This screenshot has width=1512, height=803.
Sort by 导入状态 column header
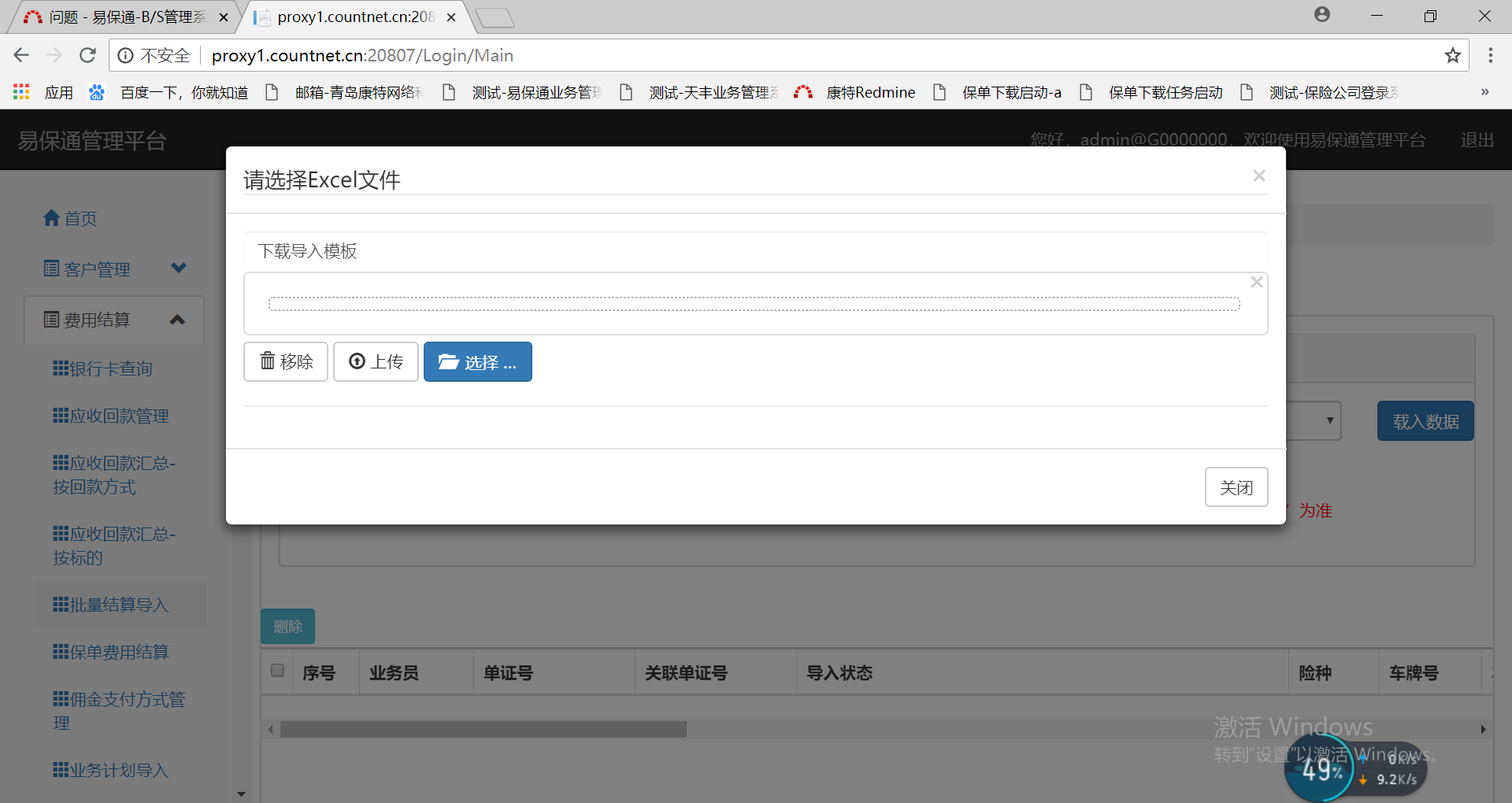coord(839,673)
